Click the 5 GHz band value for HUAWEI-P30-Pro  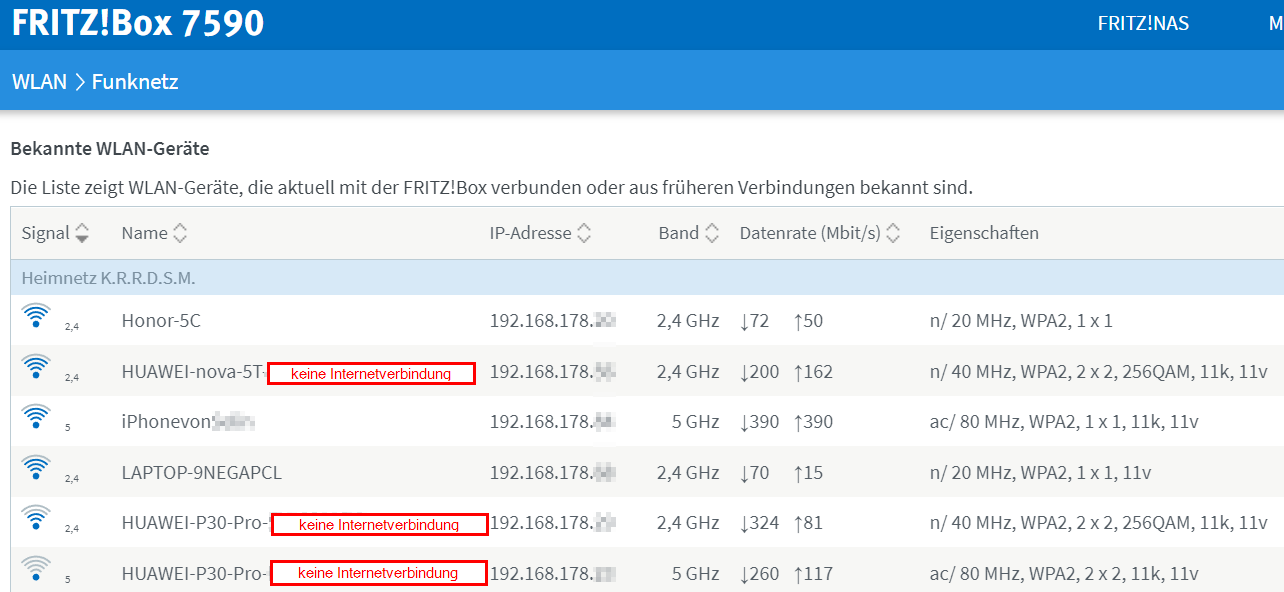pyautogui.click(x=695, y=574)
